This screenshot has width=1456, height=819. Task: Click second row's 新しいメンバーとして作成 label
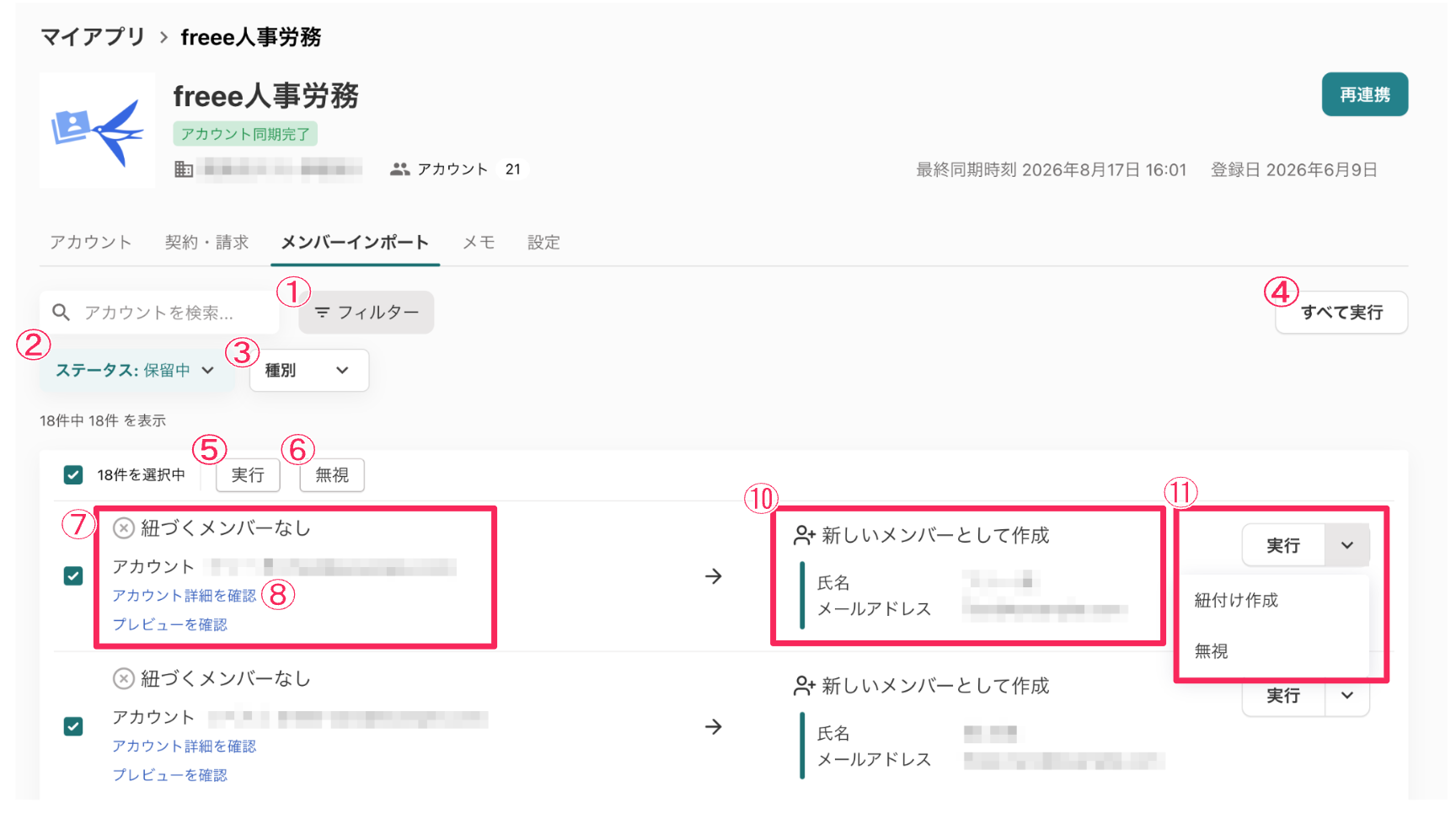(x=936, y=687)
